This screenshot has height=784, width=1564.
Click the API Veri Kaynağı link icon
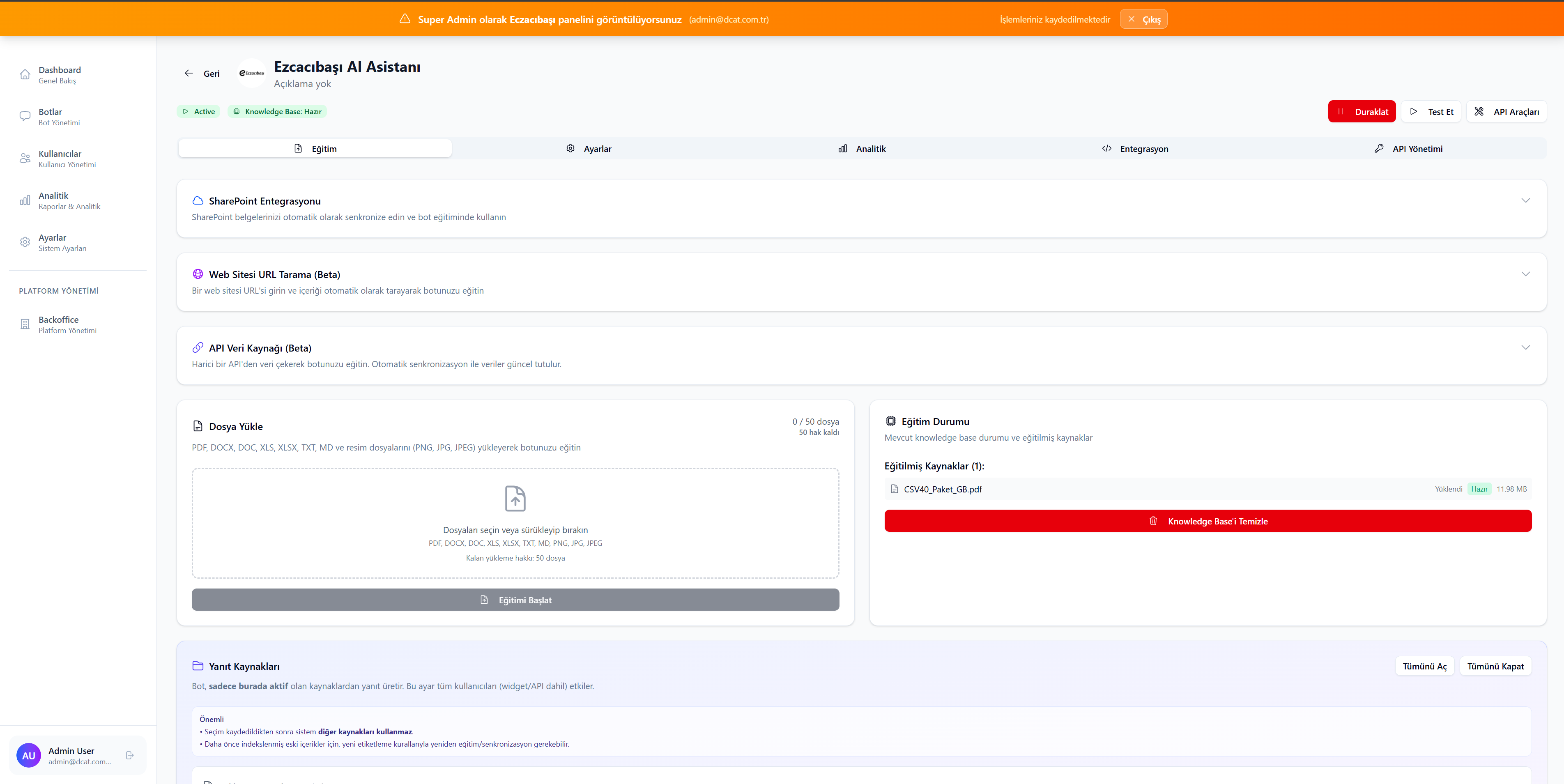pyautogui.click(x=198, y=348)
